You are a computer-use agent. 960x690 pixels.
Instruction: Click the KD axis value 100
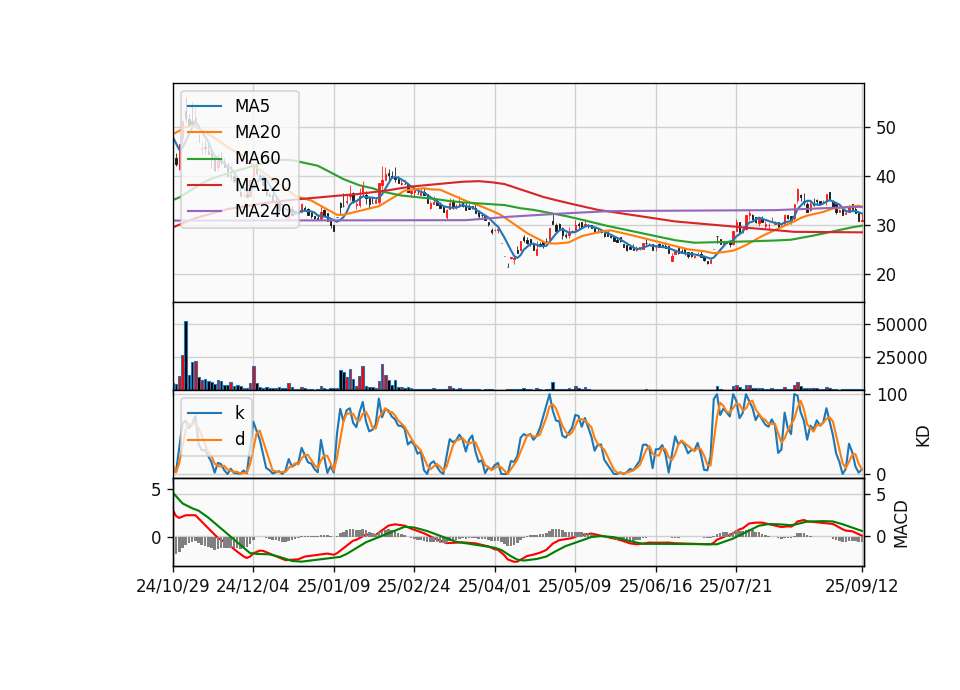(x=892, y=395)
